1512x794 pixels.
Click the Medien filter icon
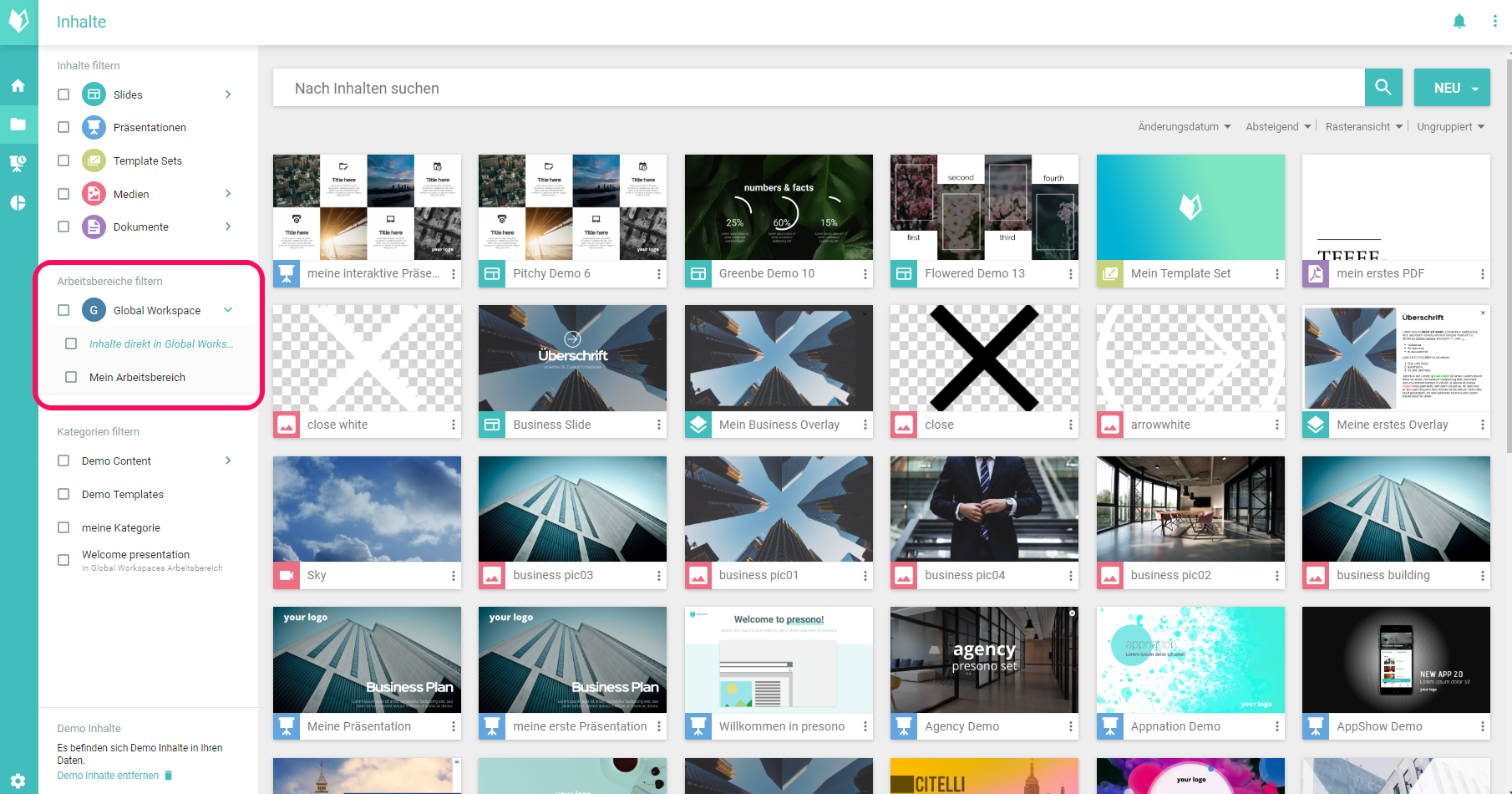[x=94, y=194]
